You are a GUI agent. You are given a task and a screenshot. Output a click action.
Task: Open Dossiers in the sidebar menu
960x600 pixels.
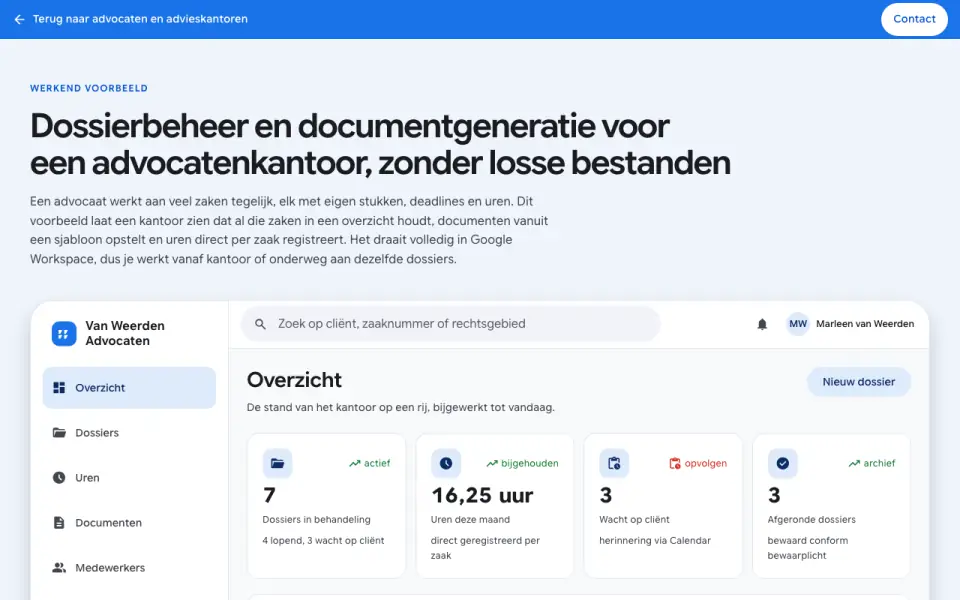[129, 433]
